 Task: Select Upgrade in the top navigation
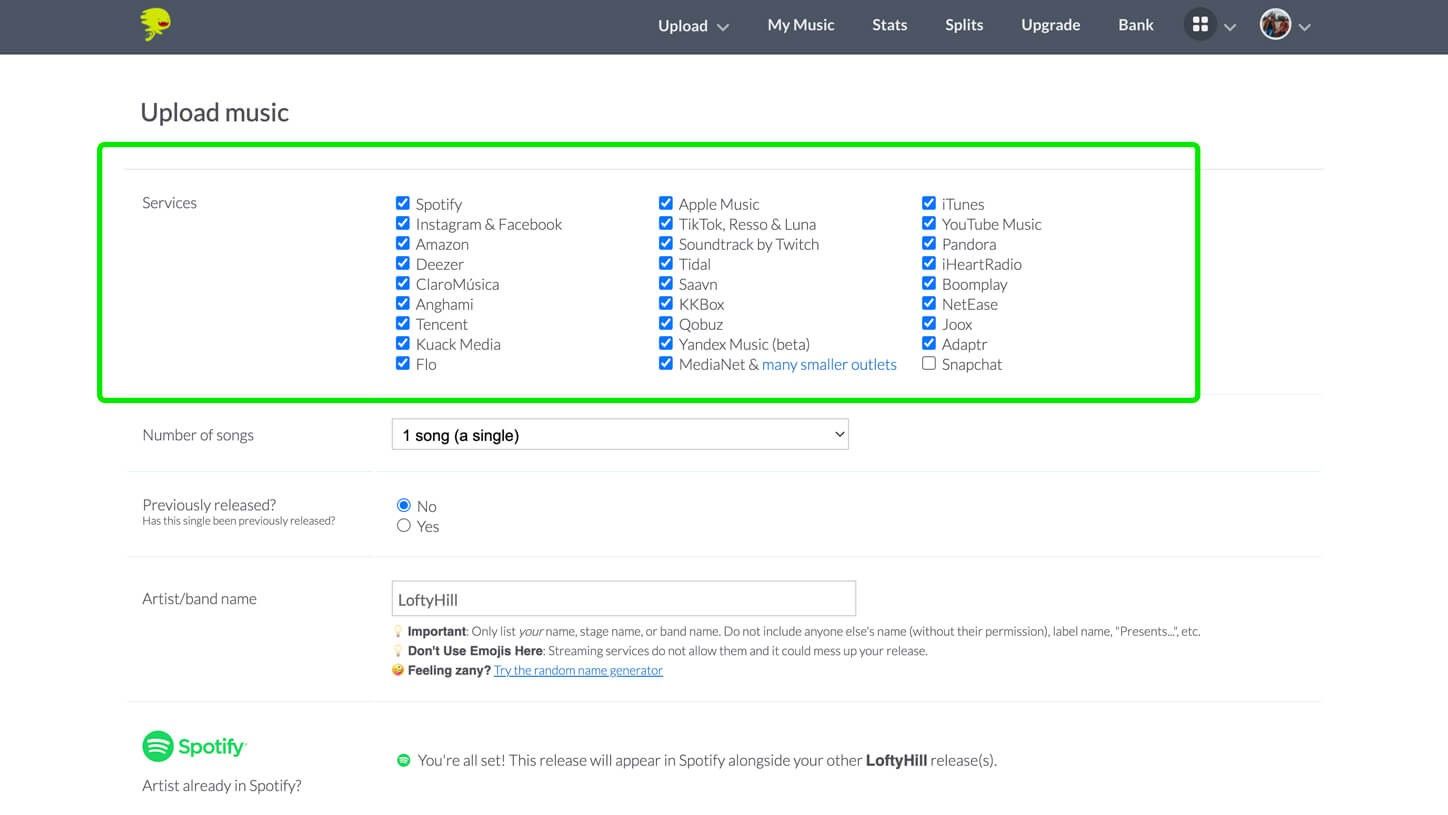(x=1050, y=25)
